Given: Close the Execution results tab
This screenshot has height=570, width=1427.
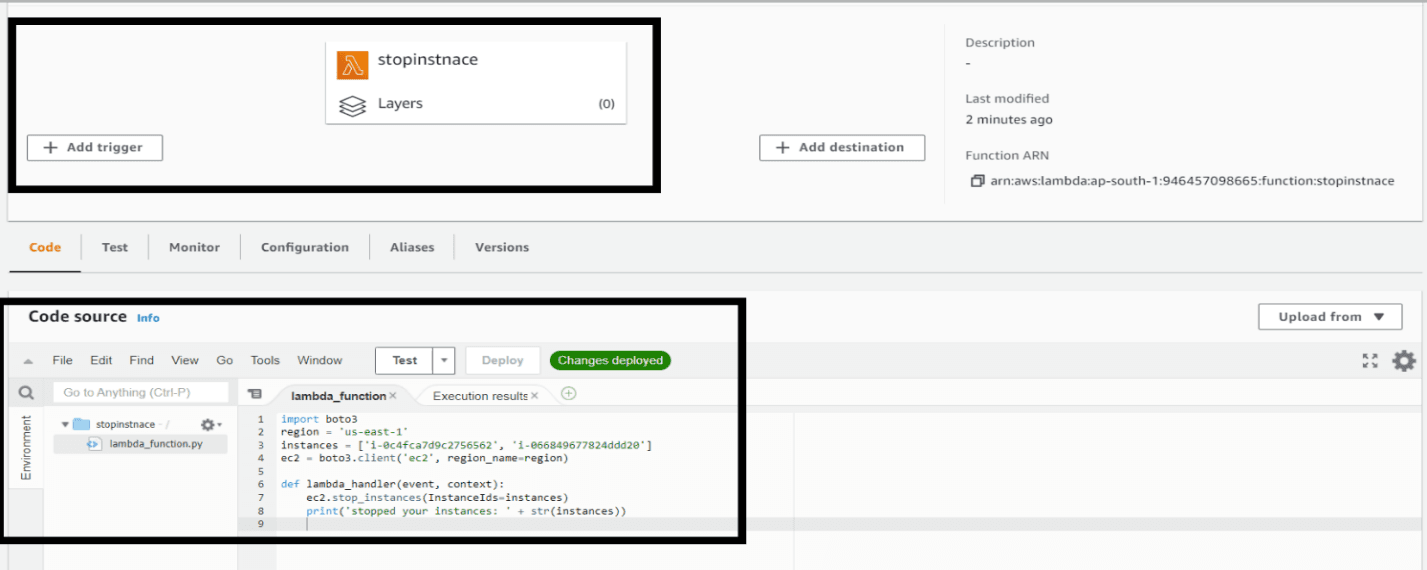Looking at the screenshot, I should [x=534, y=396].
